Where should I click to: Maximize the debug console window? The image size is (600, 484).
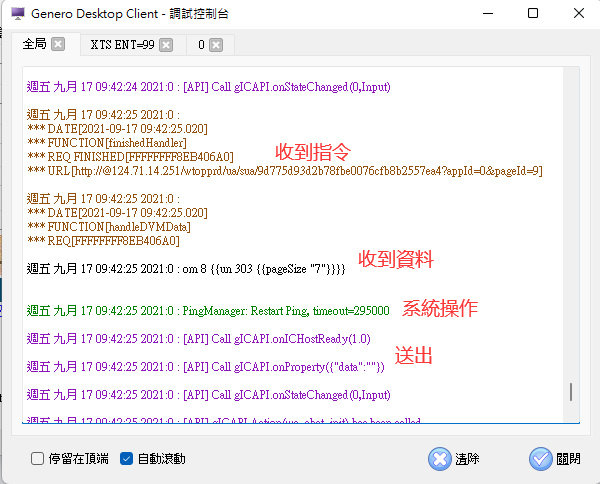[x=533, y=13]
